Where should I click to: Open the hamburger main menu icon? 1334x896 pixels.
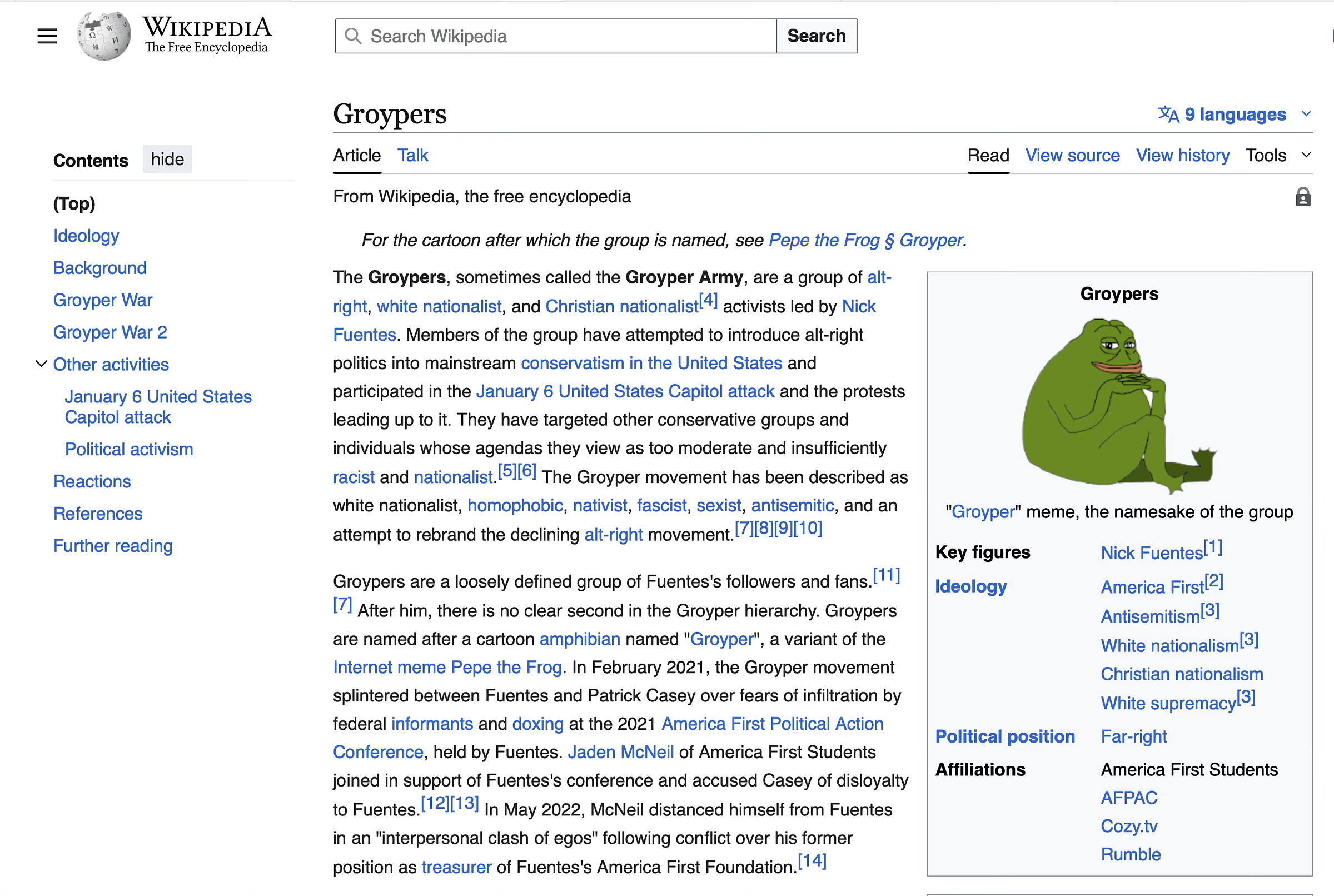(47, 36)
